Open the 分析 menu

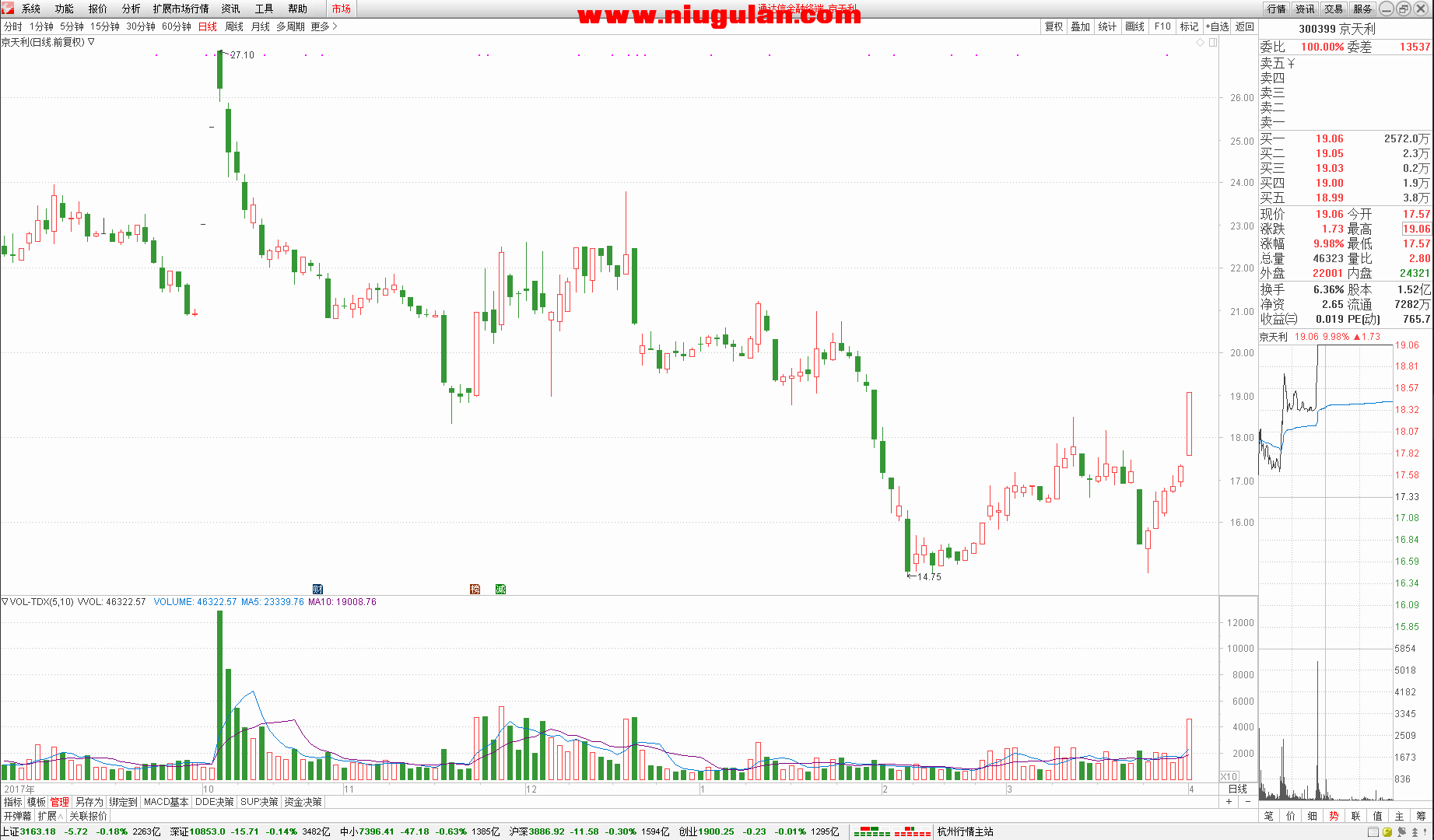point(131,9)
